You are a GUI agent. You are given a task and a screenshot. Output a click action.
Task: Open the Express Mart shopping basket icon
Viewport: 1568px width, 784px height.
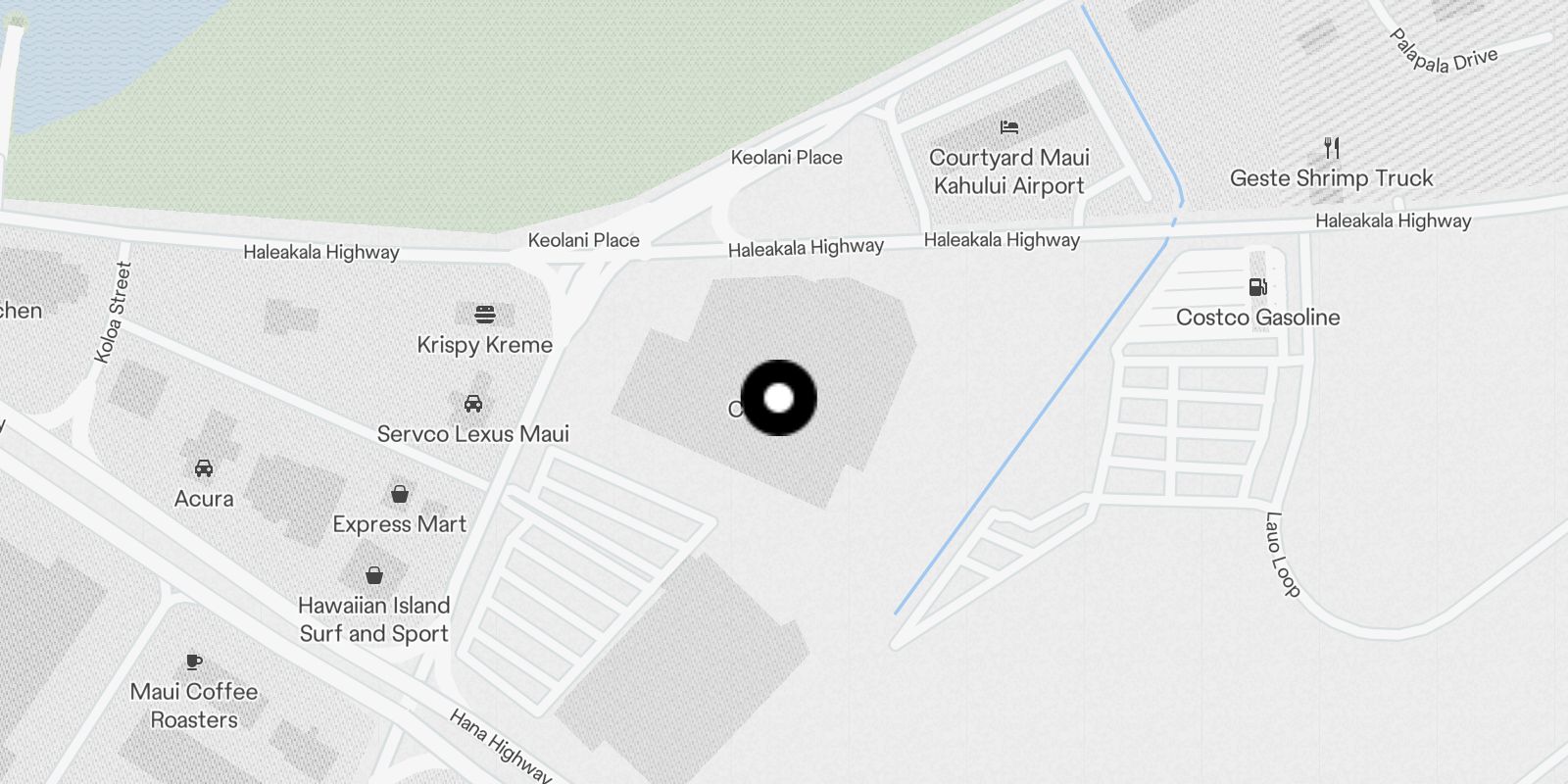[x=400, y=493]
